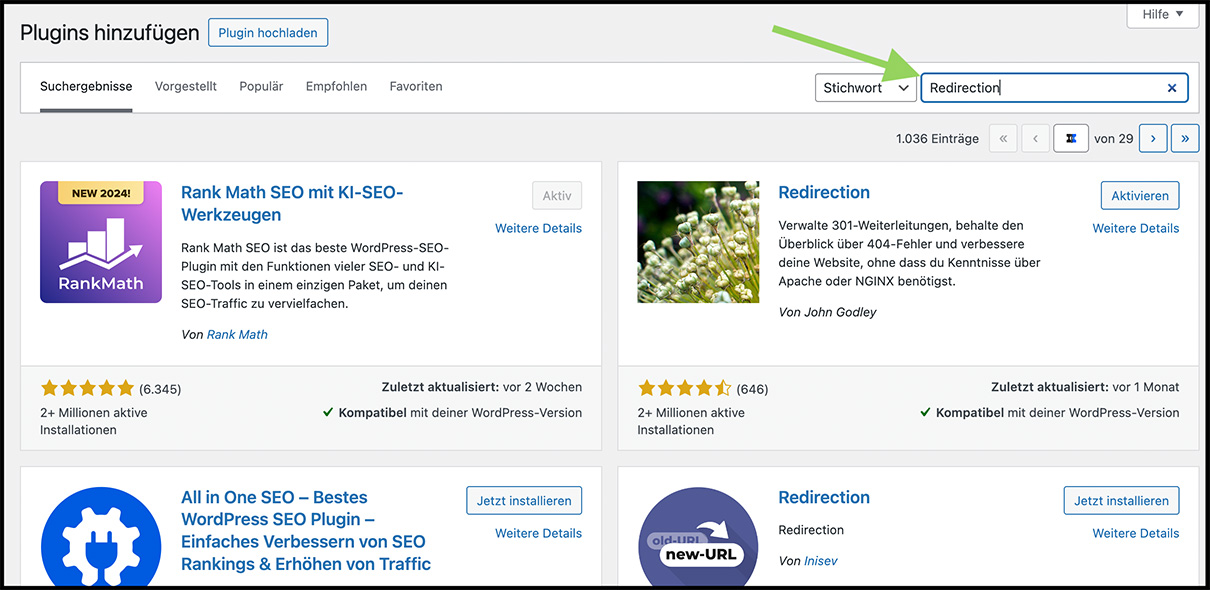The image size is (1210, 590).
Task: Switch to the Empfohlen tab
Action: (x=336, y=87)
